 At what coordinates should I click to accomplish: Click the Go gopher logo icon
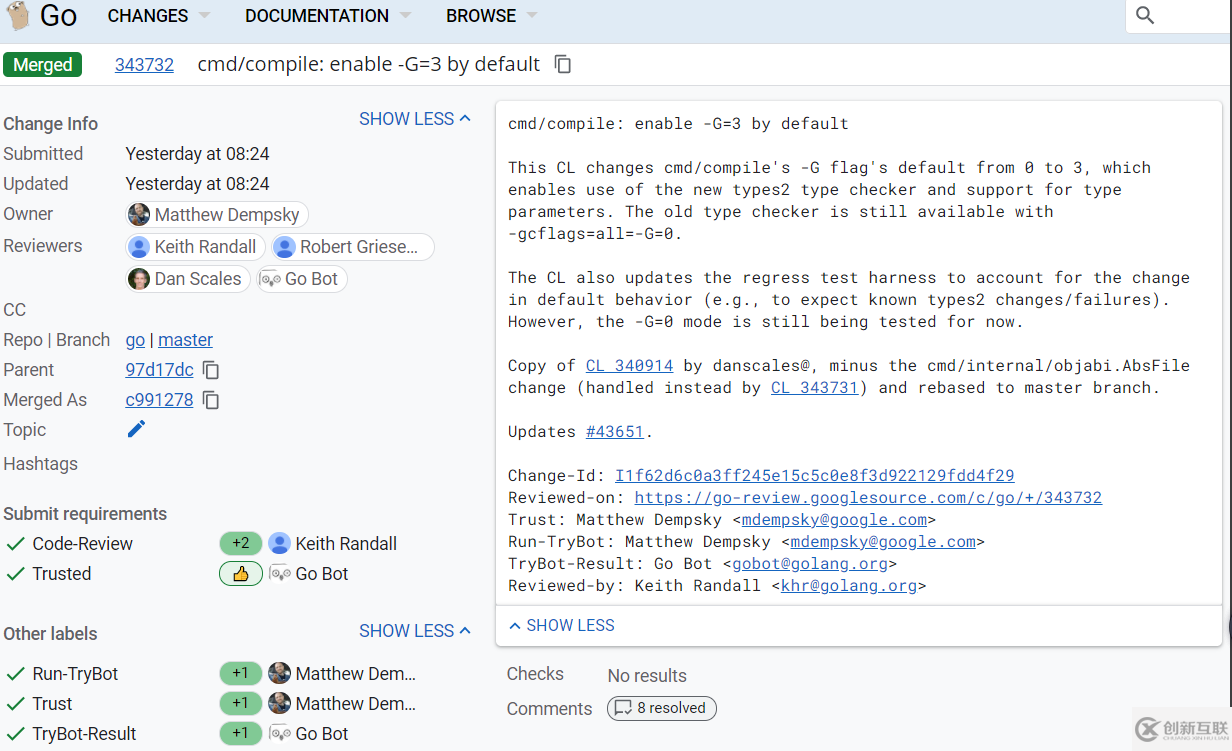coord(18,16)
